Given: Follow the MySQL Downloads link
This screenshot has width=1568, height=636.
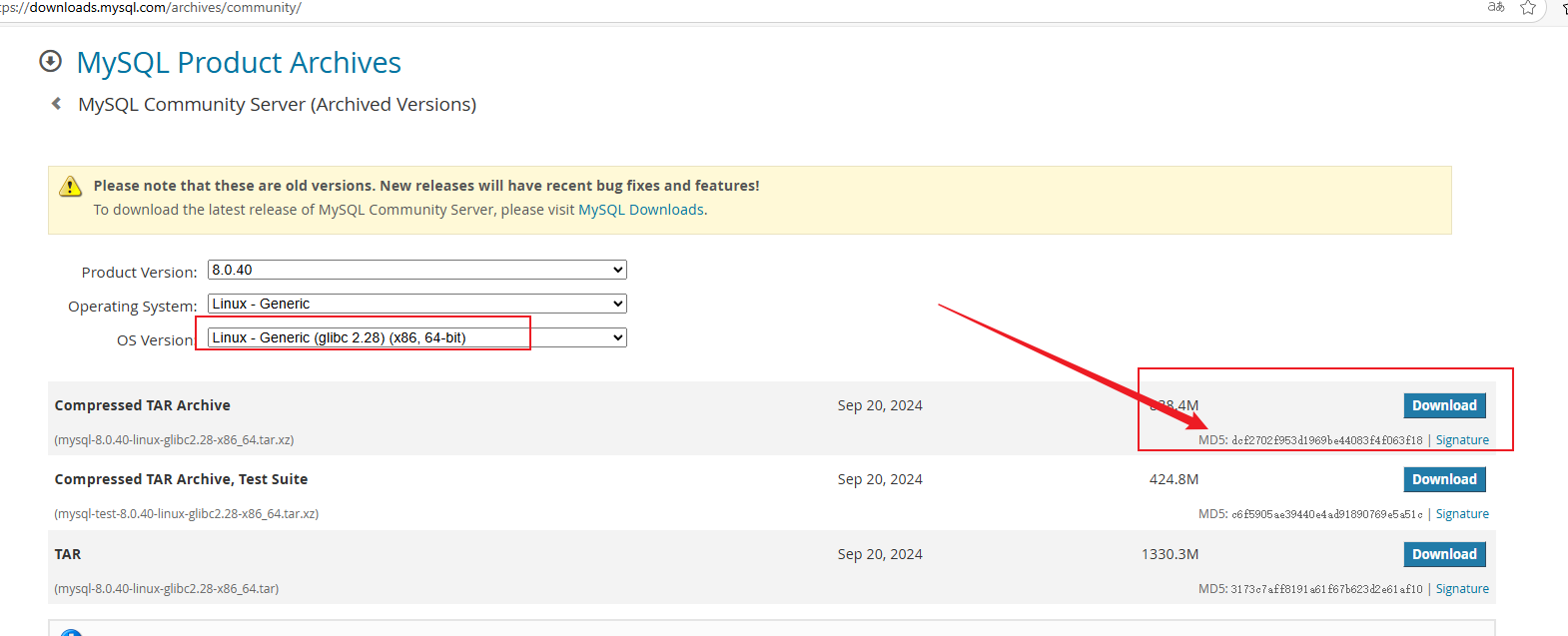Looking at the screenshot, I should 641,210.
